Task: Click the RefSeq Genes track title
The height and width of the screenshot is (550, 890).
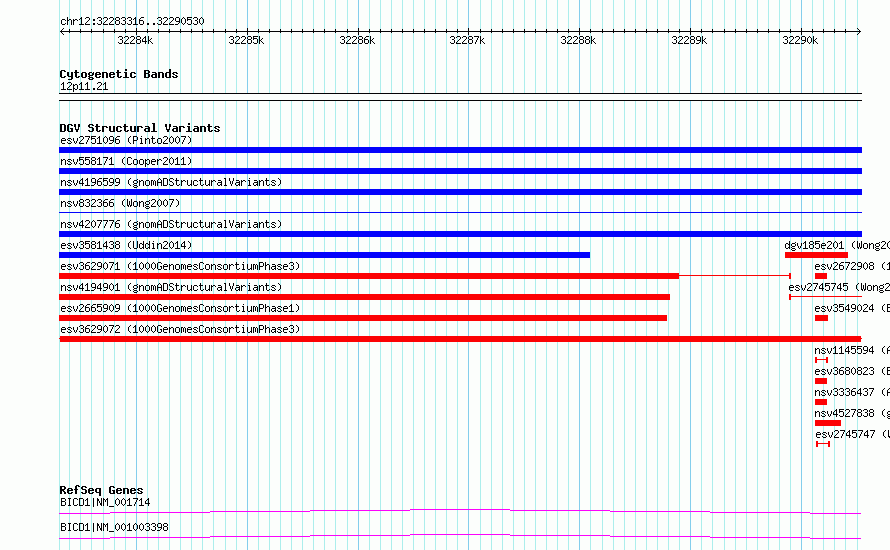Action: click(x=101, y=490)
